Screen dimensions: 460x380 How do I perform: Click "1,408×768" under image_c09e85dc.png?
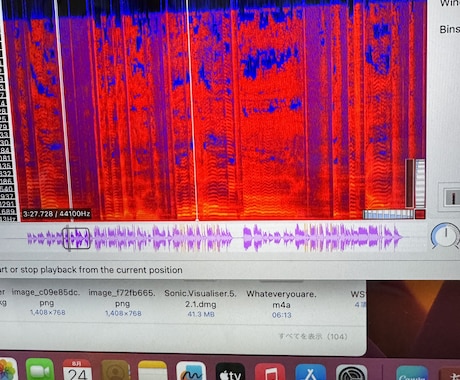(48, 312)
